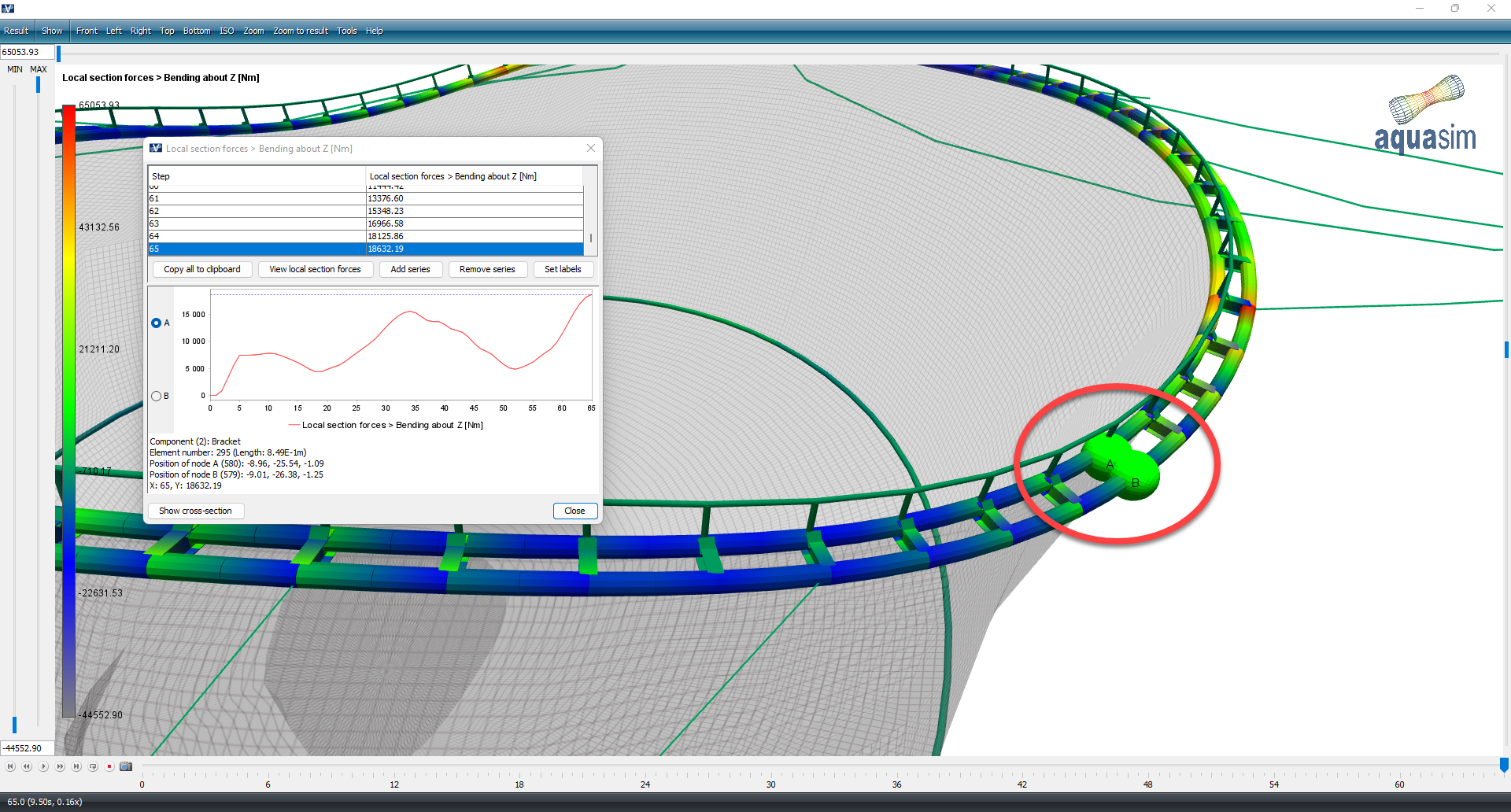The height and width of the screenshot is (812, 1511).
Task: Click the aquasim logo
Action: point(1425,114)
